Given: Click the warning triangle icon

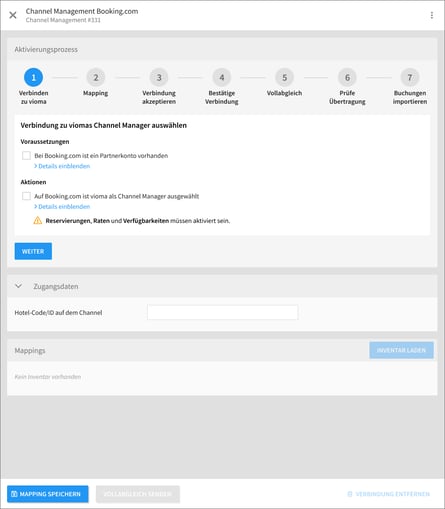Looking at the screenshot, I should click(38, 220).
